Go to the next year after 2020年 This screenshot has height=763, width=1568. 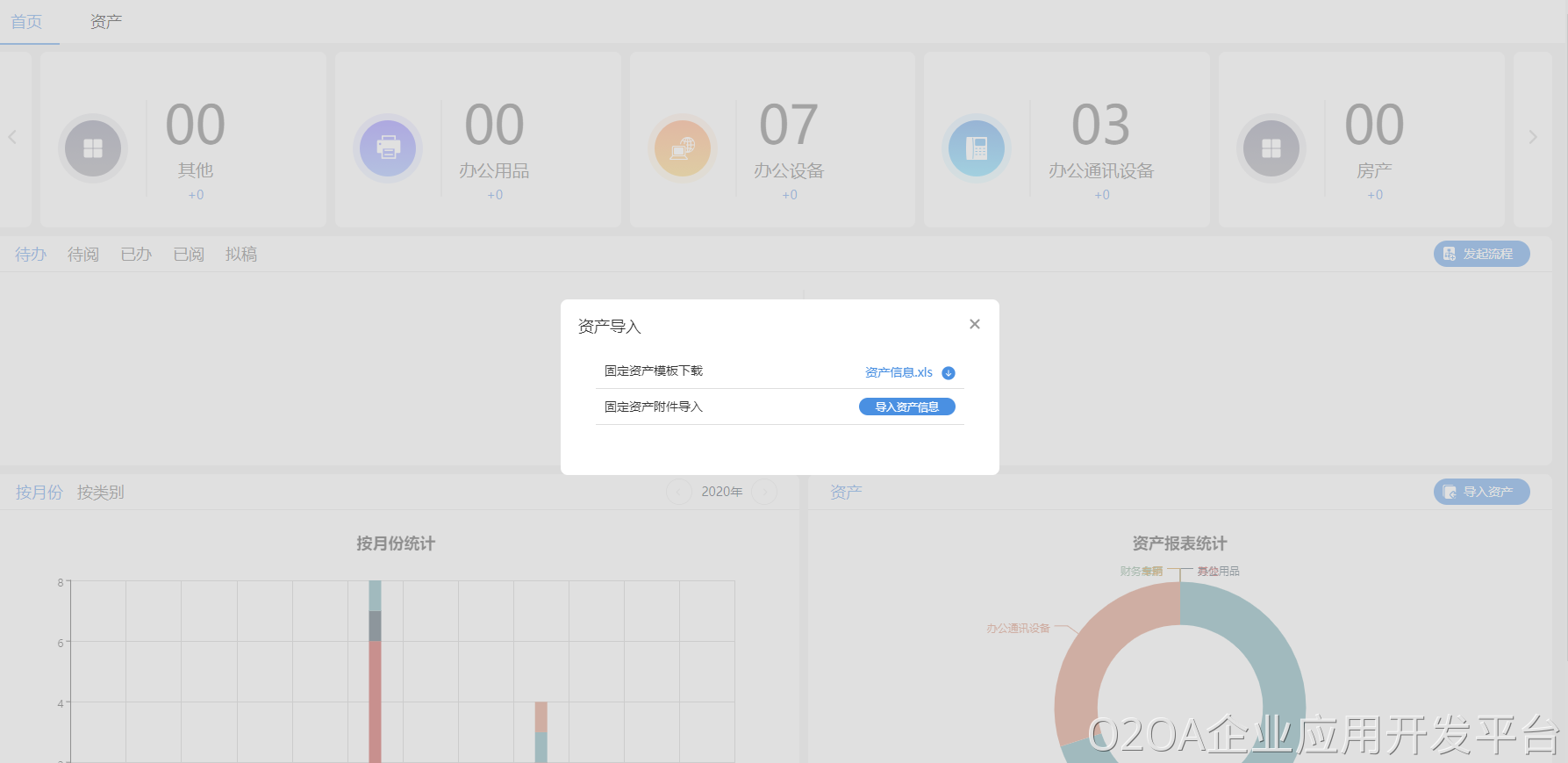tap(764, 492)
